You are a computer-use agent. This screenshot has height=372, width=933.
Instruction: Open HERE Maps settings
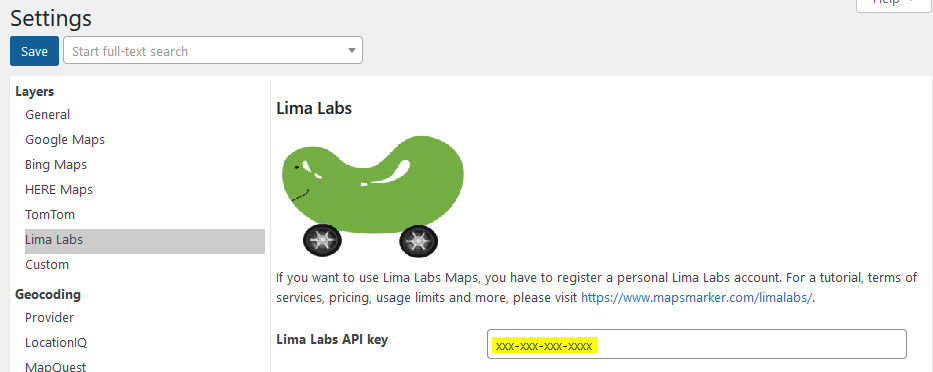pos(59,189)
